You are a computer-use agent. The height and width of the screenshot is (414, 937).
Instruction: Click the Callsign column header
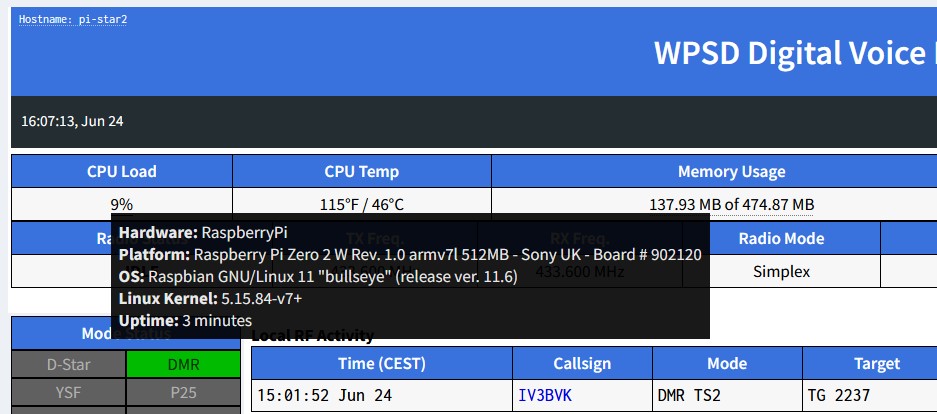click(582, 363)
